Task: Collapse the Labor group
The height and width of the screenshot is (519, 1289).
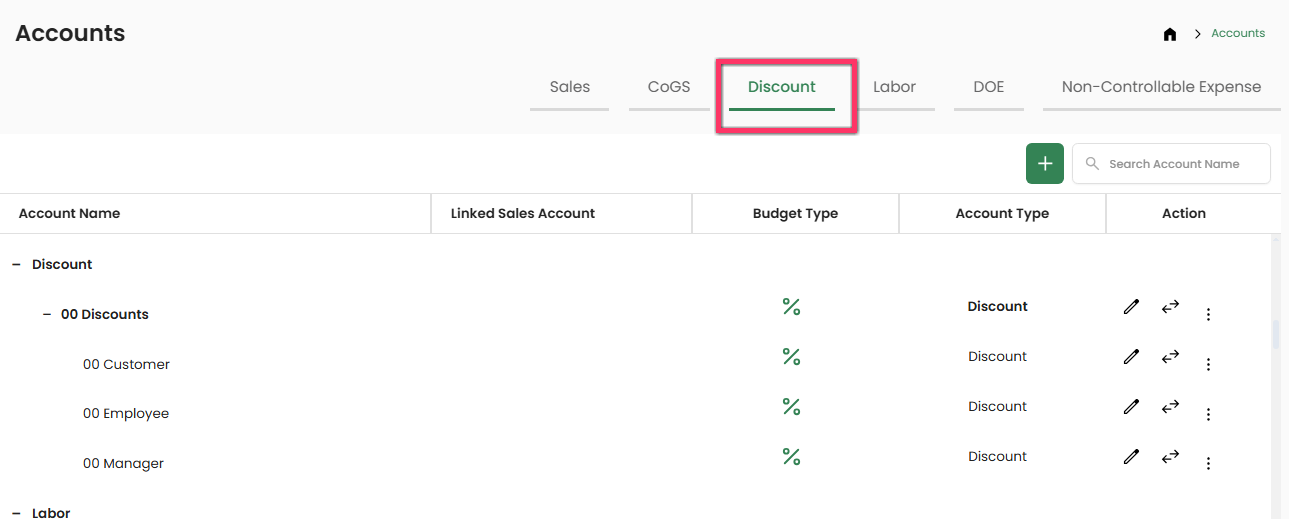Action: click(x=16, y=513)
